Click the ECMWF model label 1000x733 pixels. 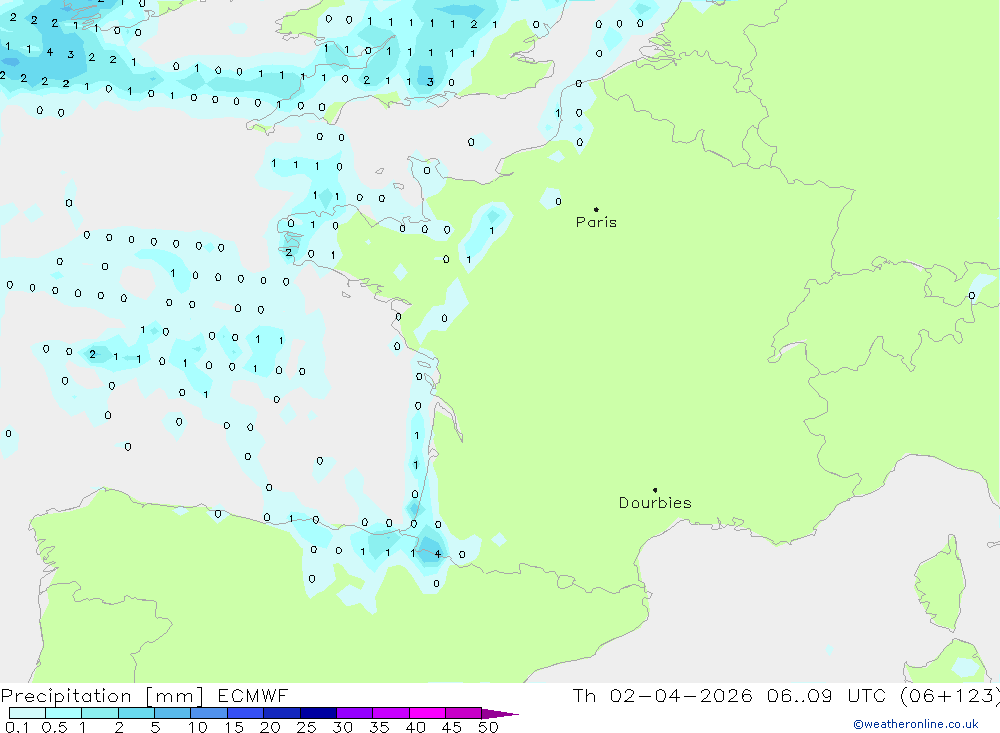(253, 695)
